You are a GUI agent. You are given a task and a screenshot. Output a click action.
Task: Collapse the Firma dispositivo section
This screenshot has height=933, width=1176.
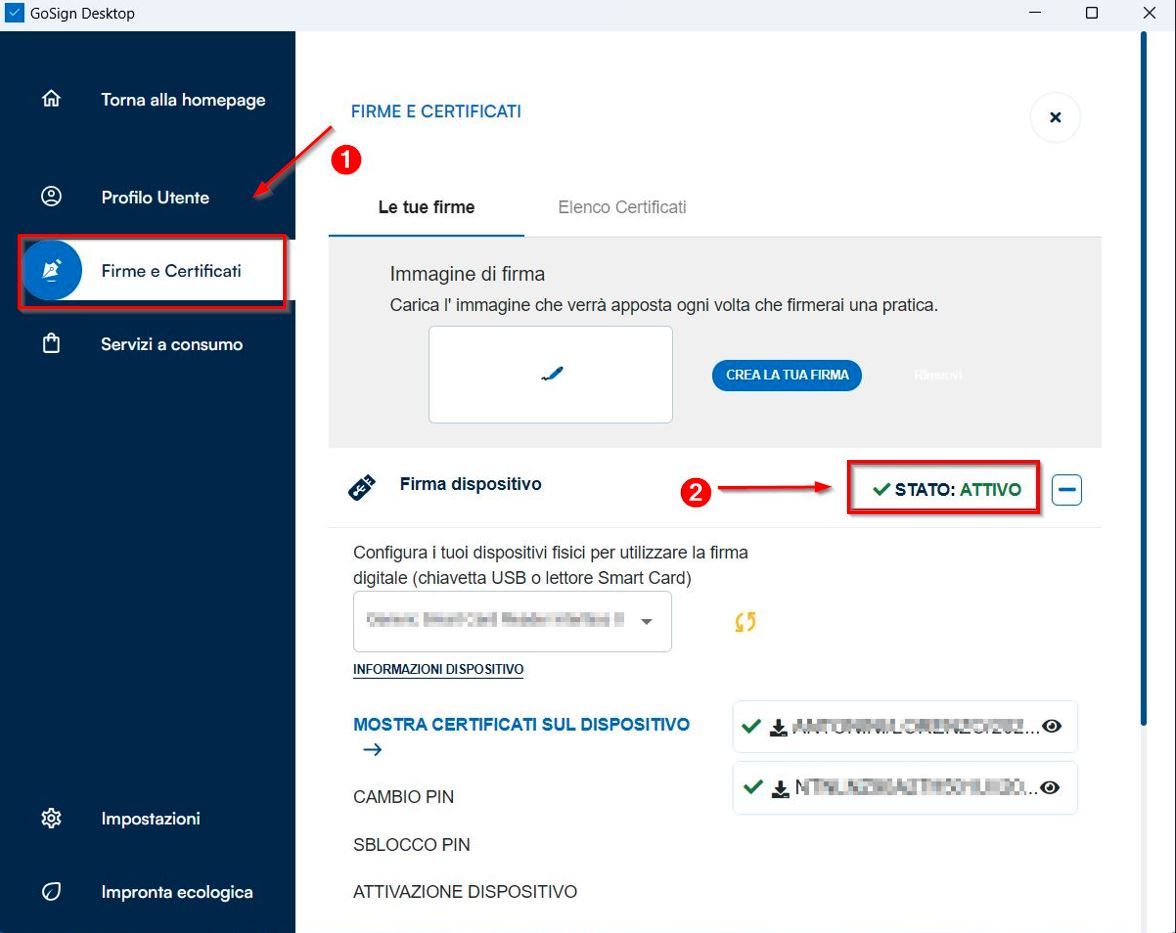click(x=1067, y=490)
